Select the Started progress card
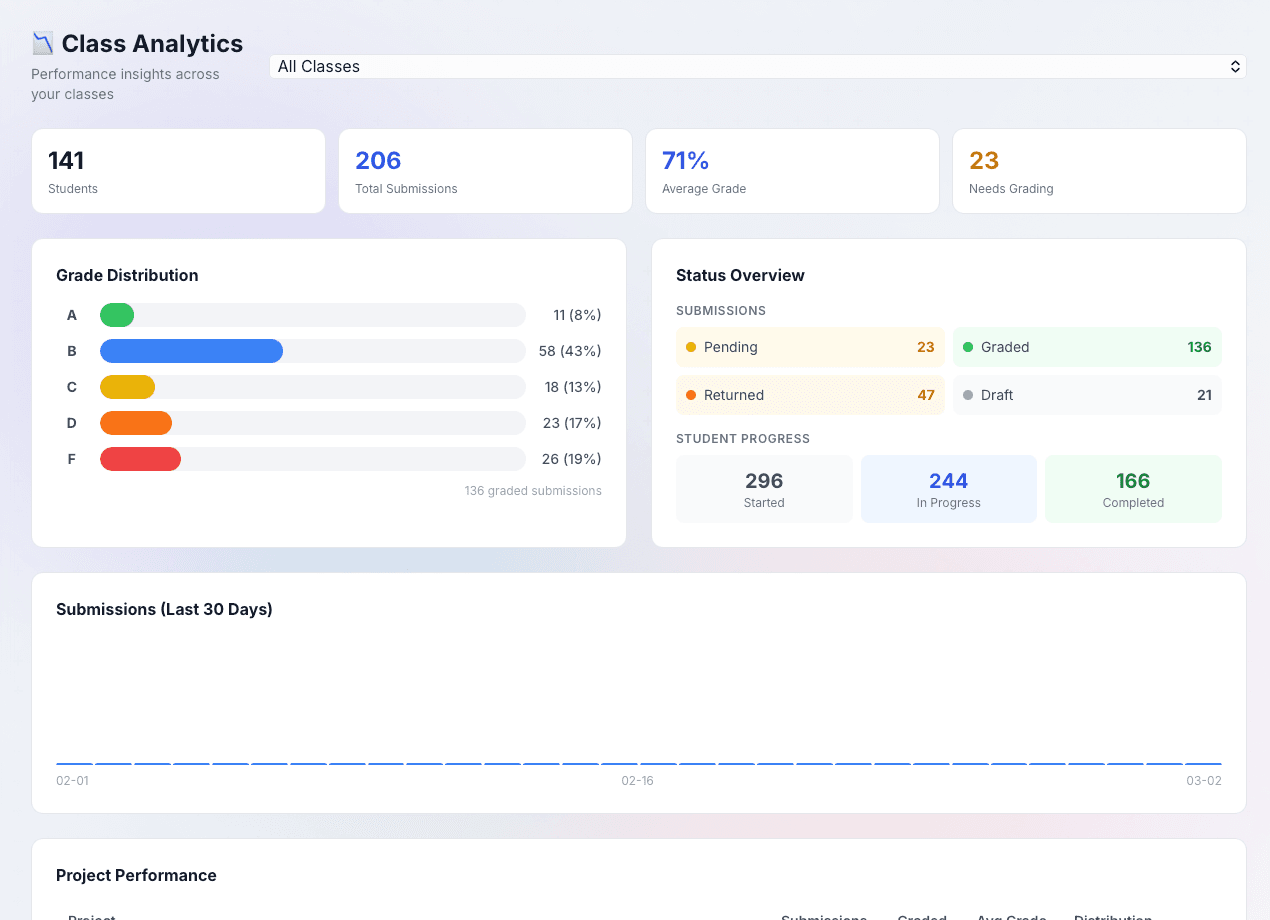 763,488
